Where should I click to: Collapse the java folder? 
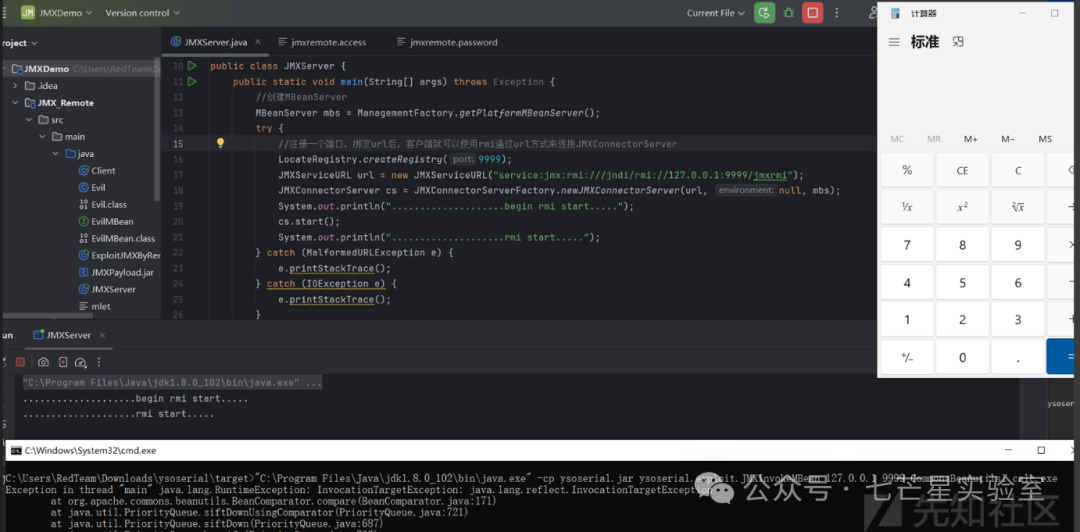56,154
